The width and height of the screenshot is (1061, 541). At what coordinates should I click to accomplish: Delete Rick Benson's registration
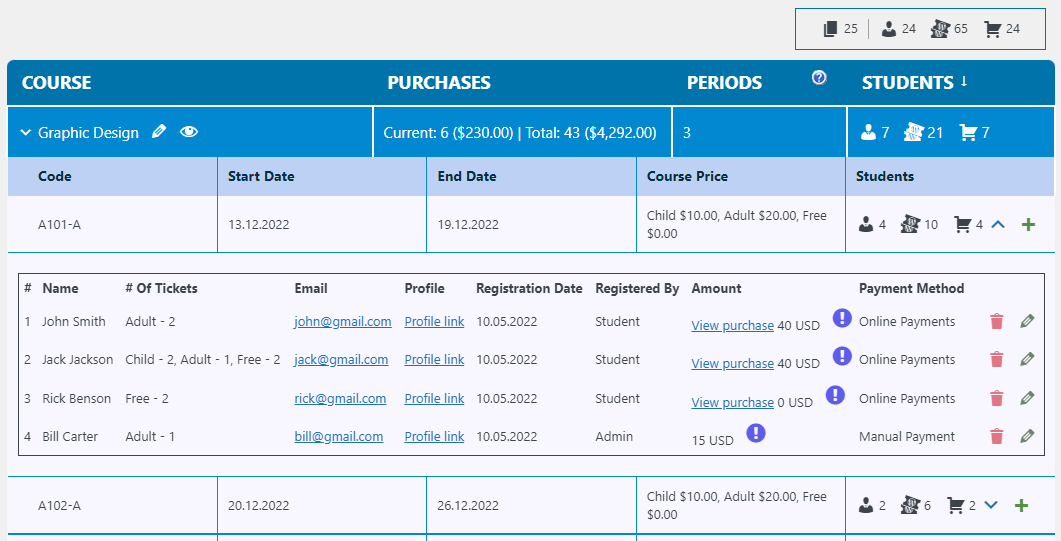[996, 399]
